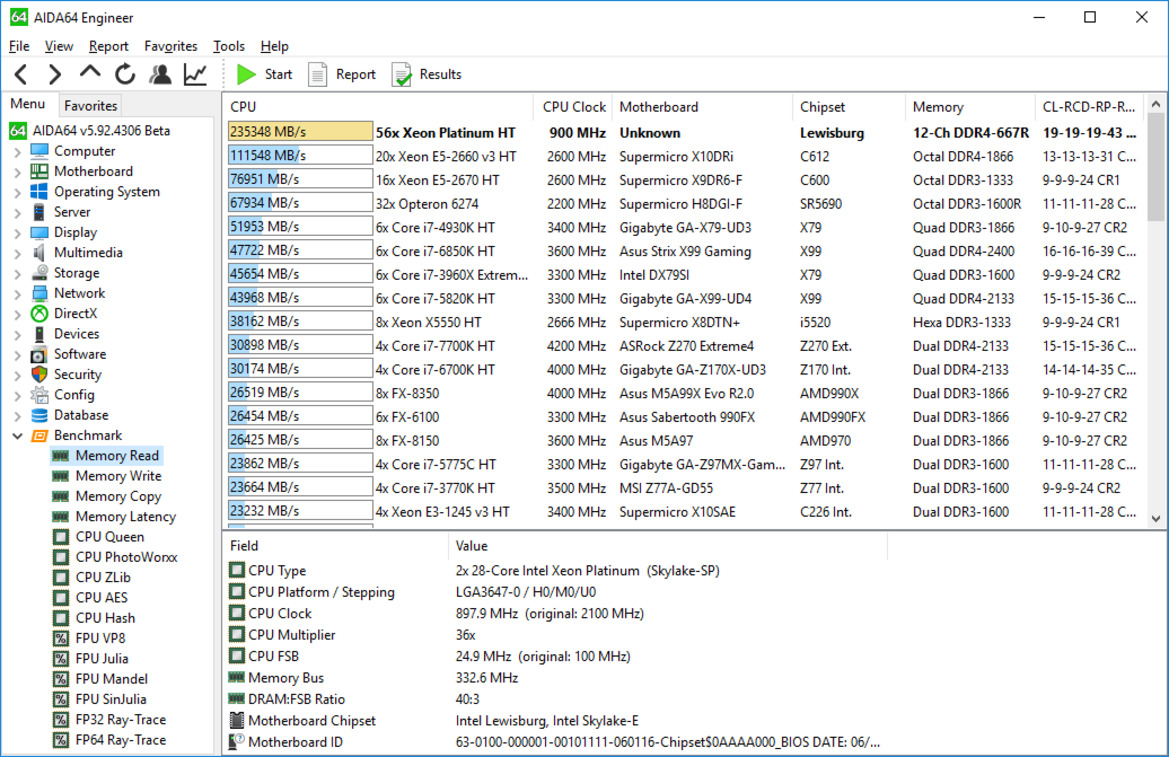Select the Devices icon in tree
The image size is (1169, 757).
(x=40, y=334)
